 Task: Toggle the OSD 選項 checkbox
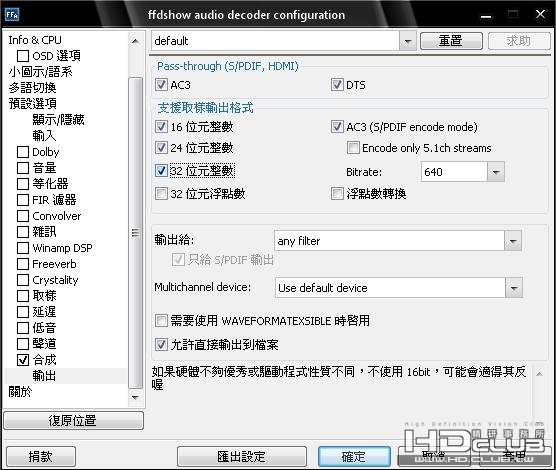click(23, 56)
